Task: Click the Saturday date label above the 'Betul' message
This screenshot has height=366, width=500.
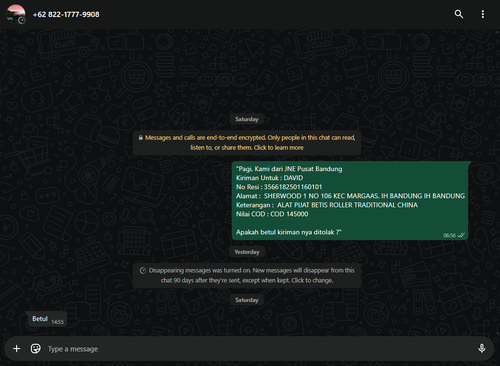Action: pos(247,300)
